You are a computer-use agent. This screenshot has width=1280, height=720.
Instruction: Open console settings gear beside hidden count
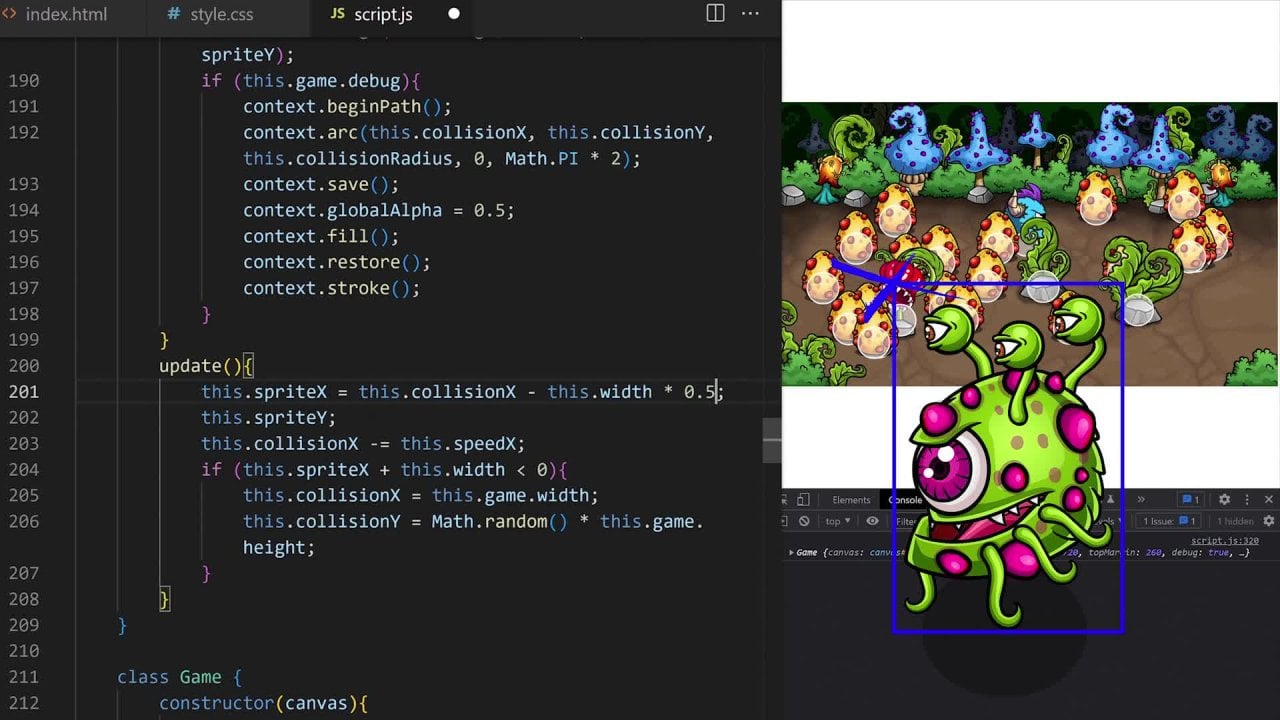click(x=1269, y=521)
